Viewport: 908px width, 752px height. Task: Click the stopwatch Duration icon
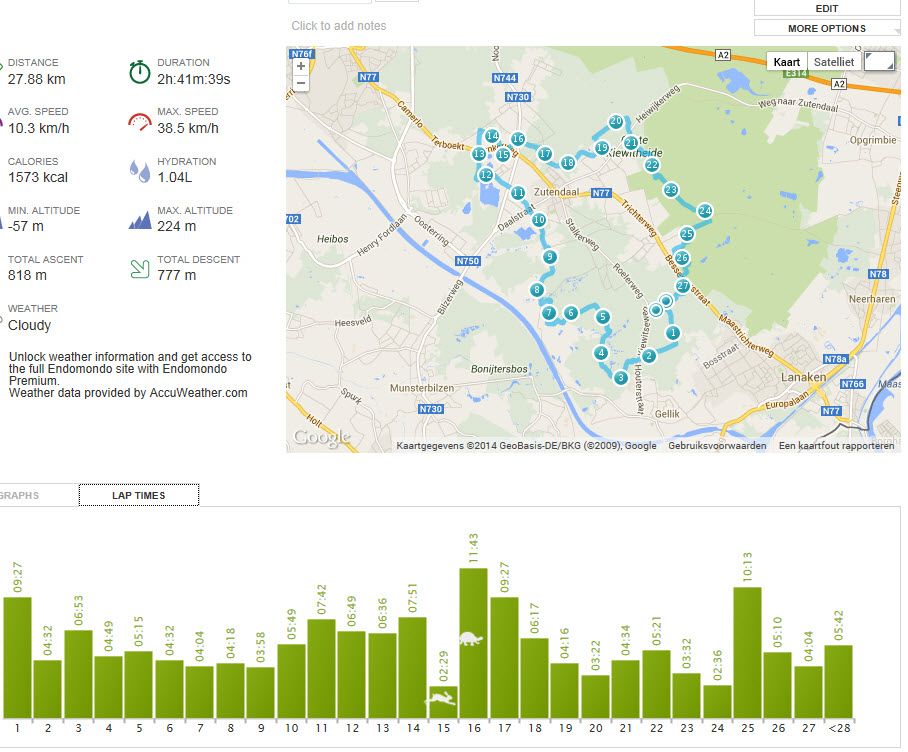click(x=139, y=72)
